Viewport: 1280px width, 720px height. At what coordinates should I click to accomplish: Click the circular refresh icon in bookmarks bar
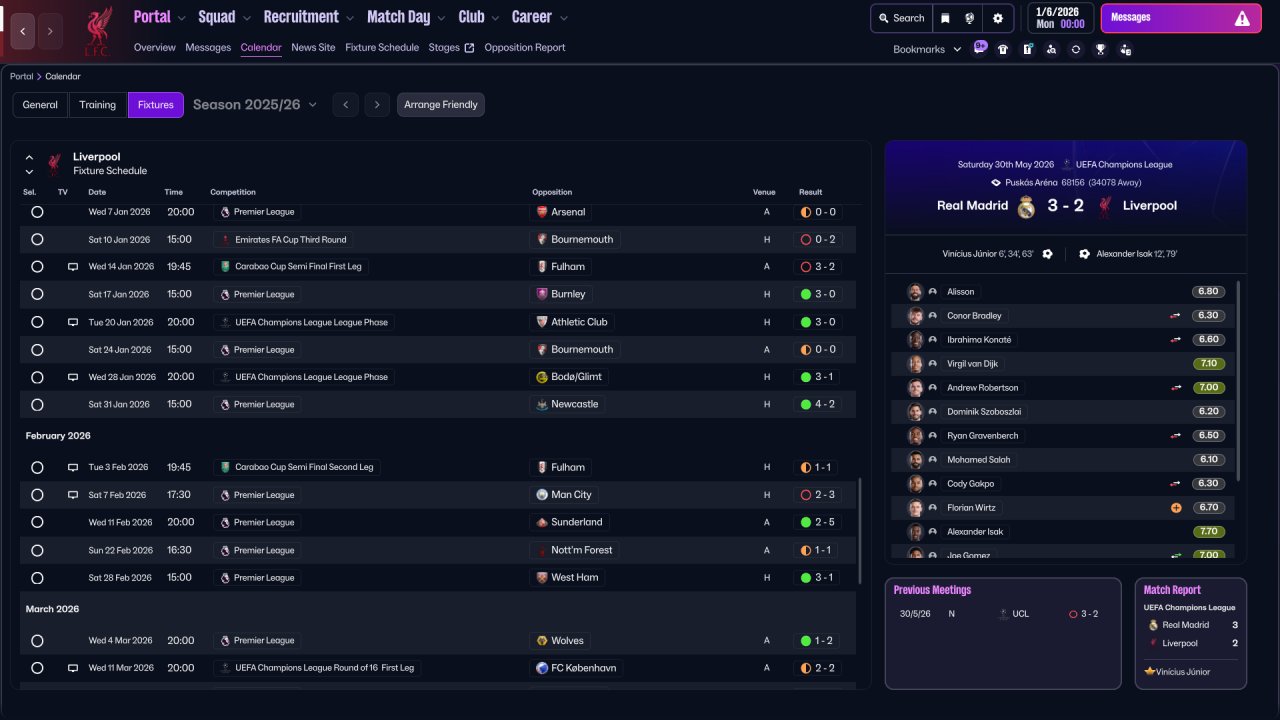coord(1075,49)
